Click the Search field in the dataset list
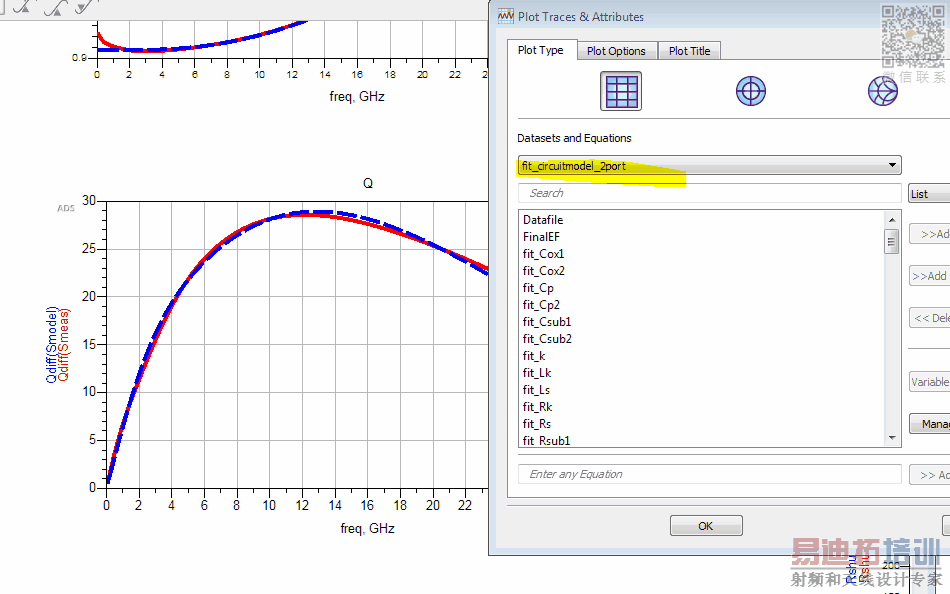 (709, 193)
